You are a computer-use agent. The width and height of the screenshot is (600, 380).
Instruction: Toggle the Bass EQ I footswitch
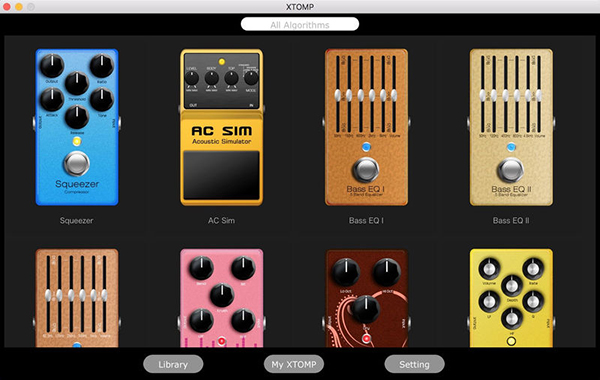pyautogui.click(x=366, y=170)
